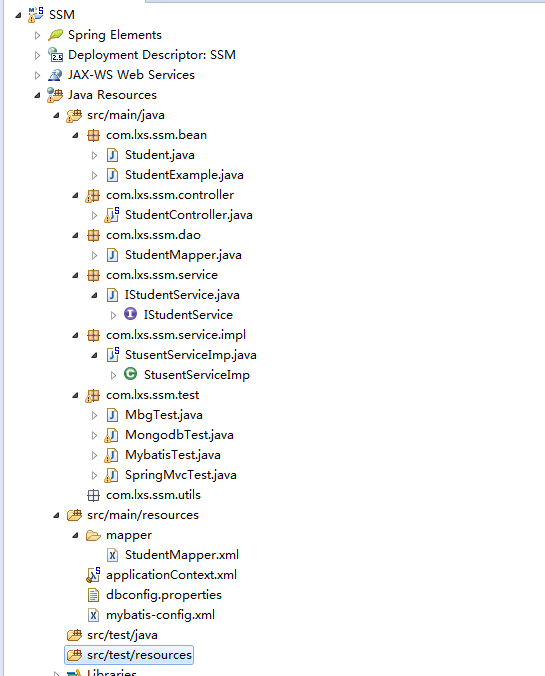Viewport: 545px width, 676px height.
Task: Collapse the SSM project node
Action: (18, 16)
